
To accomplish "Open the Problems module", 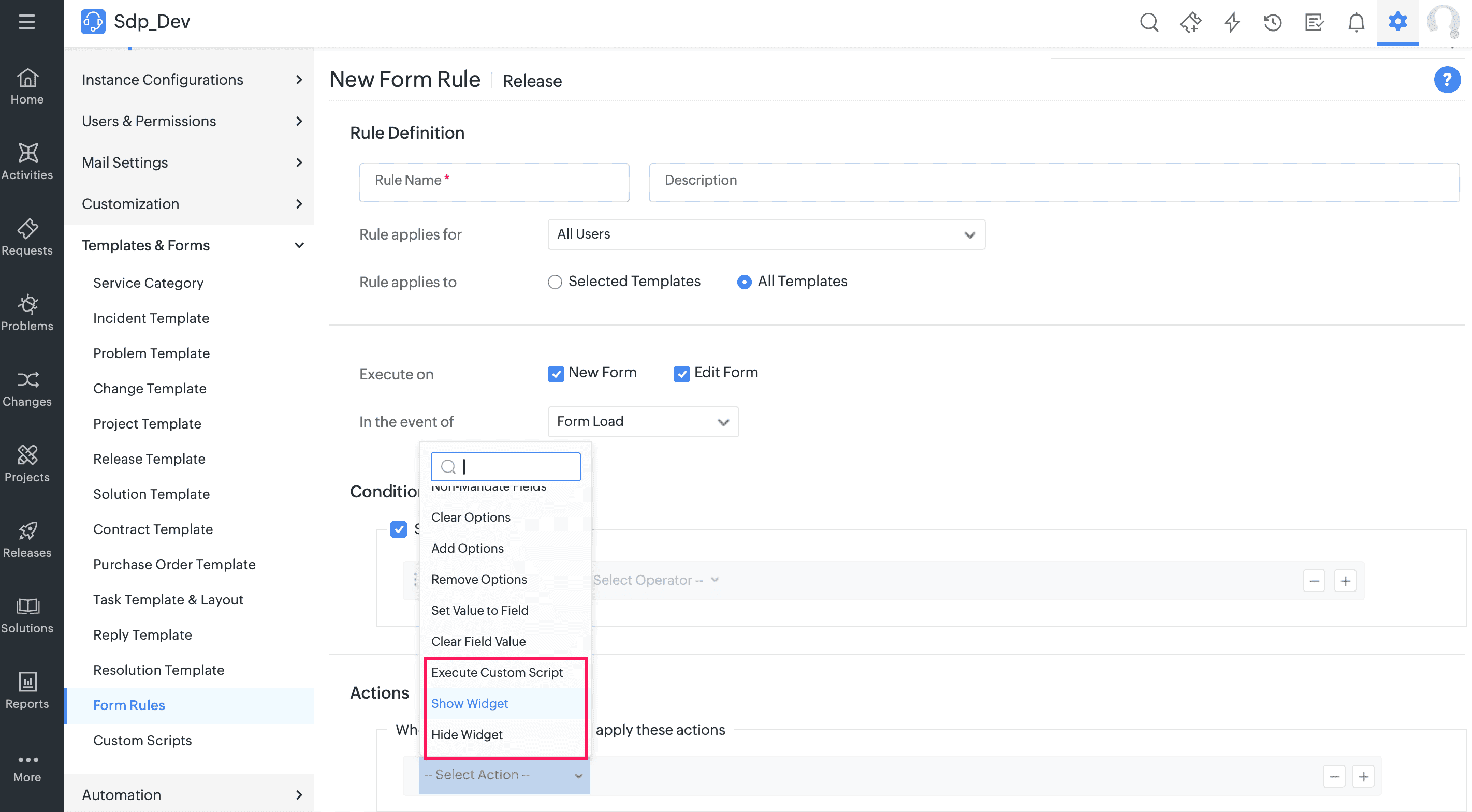I will 27,313.
